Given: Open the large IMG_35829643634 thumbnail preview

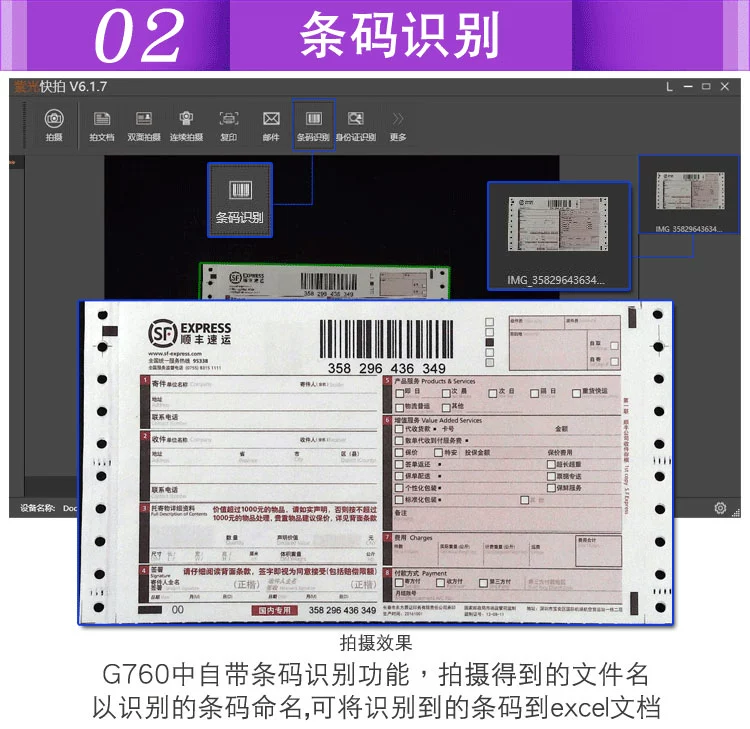Looking at the screenshot, I should (559, 236).
